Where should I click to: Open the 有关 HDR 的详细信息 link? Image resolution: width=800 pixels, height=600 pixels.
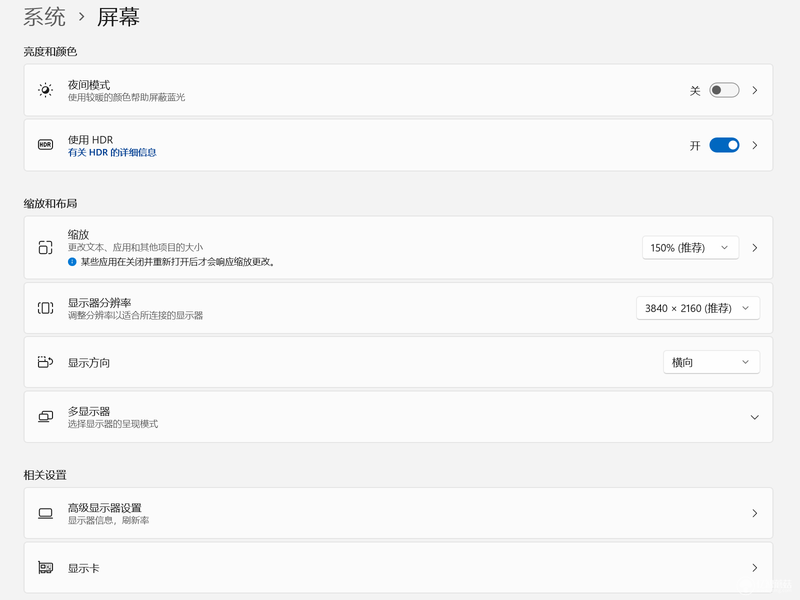pyautogui.click(x=112, y=153)
